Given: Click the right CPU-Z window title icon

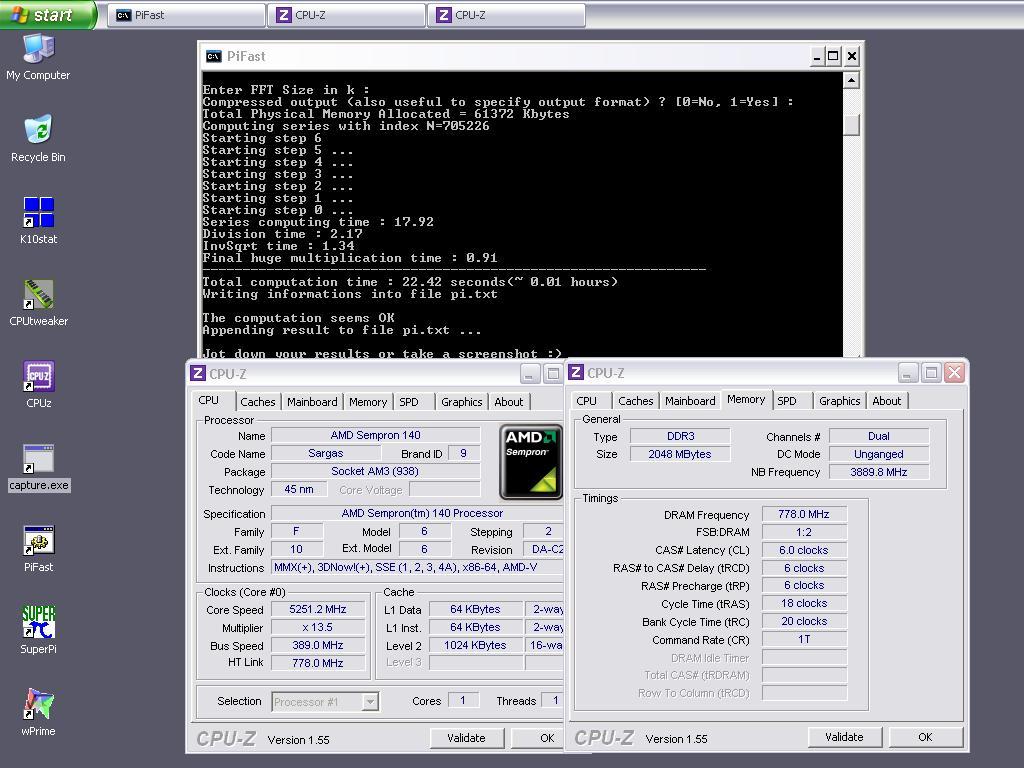Looking at the screenshot, I should coord(575,372).
